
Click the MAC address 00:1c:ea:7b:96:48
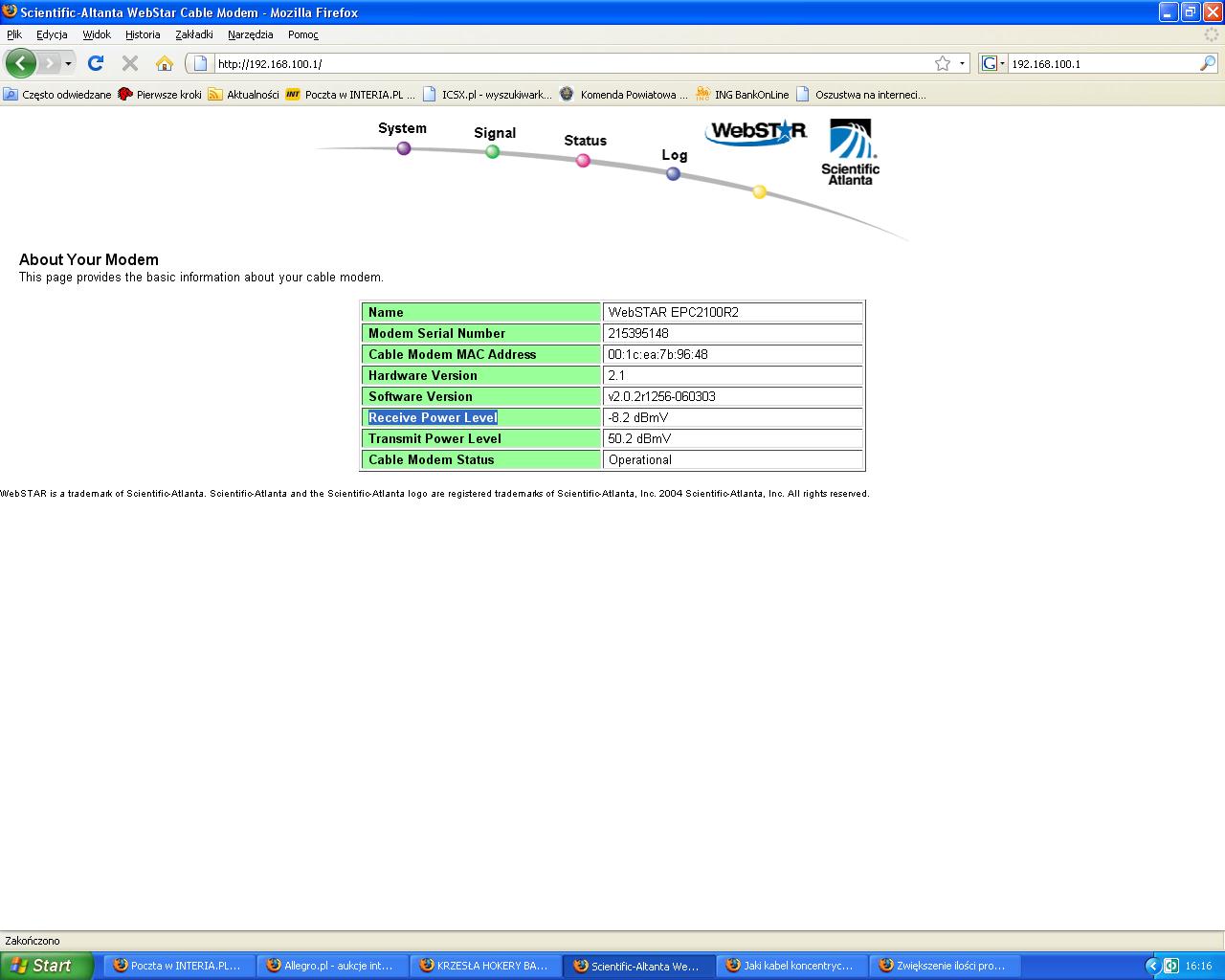click(x=657, y=354)
